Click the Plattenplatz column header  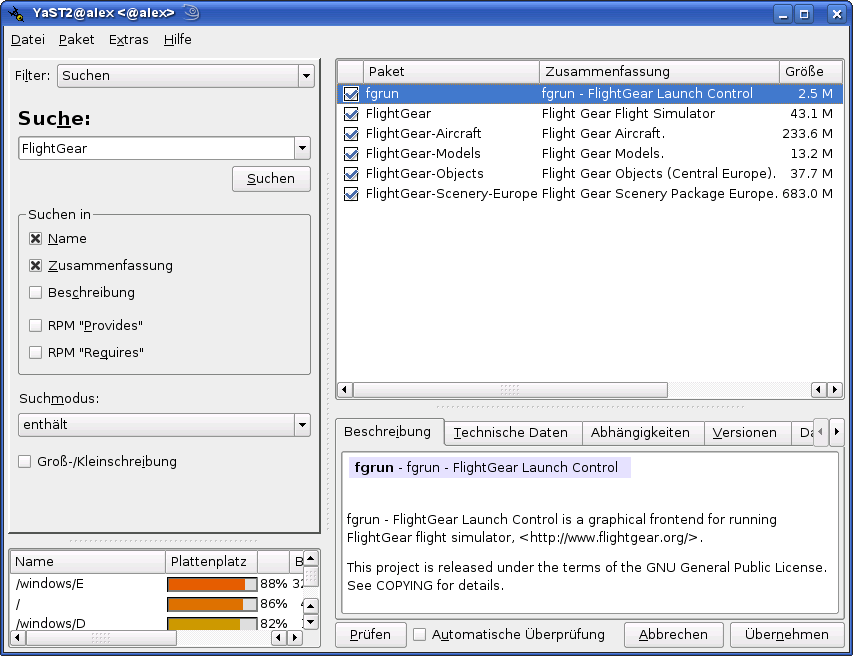click(211, 562)
